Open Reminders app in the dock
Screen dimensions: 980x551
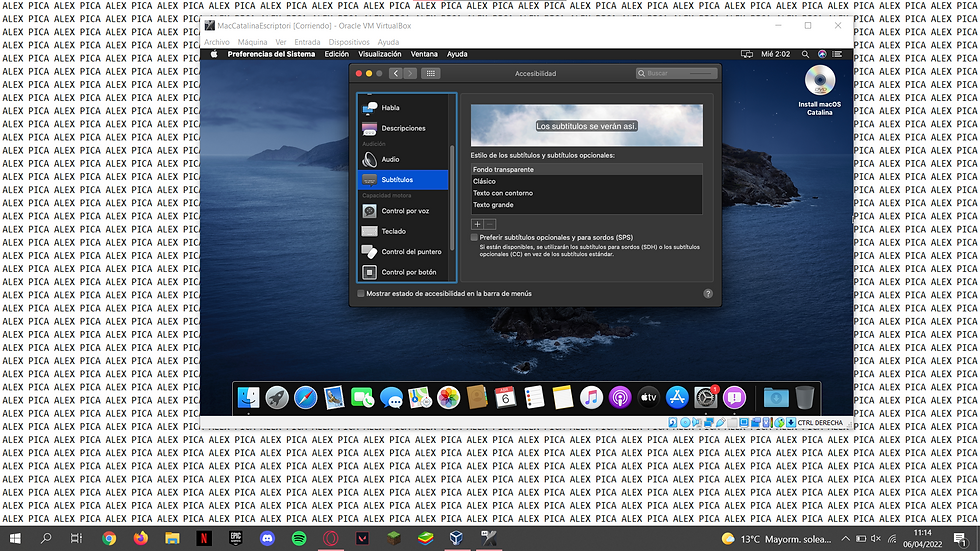coord(534,397)
